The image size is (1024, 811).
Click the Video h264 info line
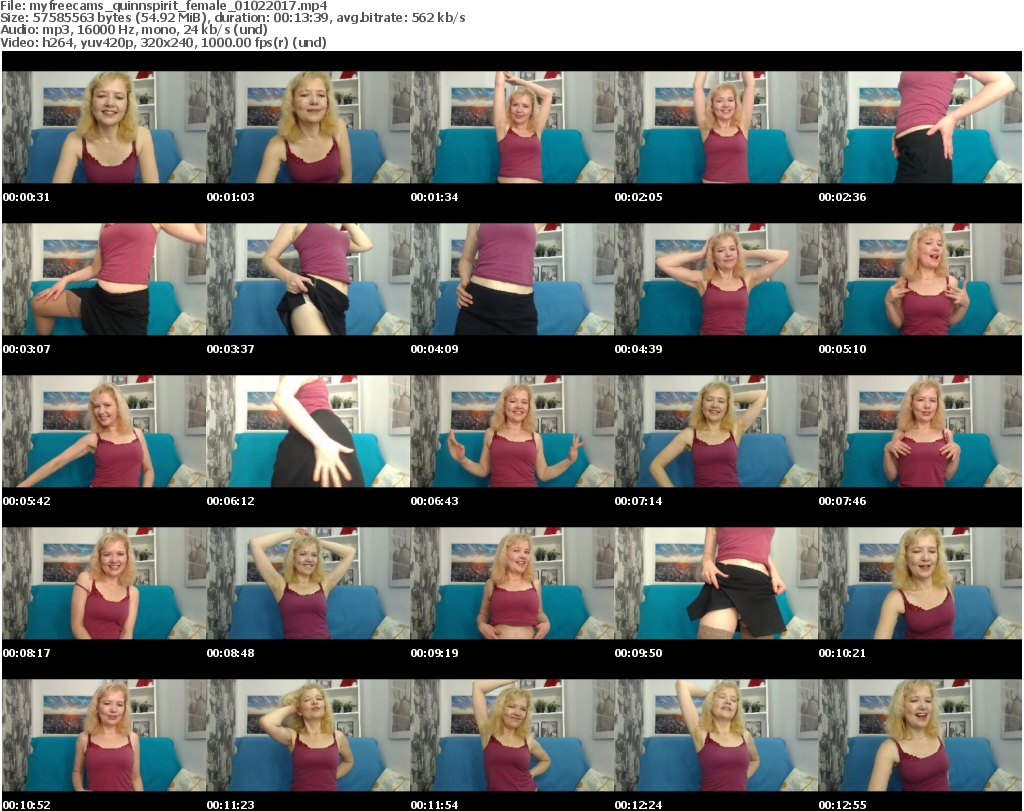point(163,42)
